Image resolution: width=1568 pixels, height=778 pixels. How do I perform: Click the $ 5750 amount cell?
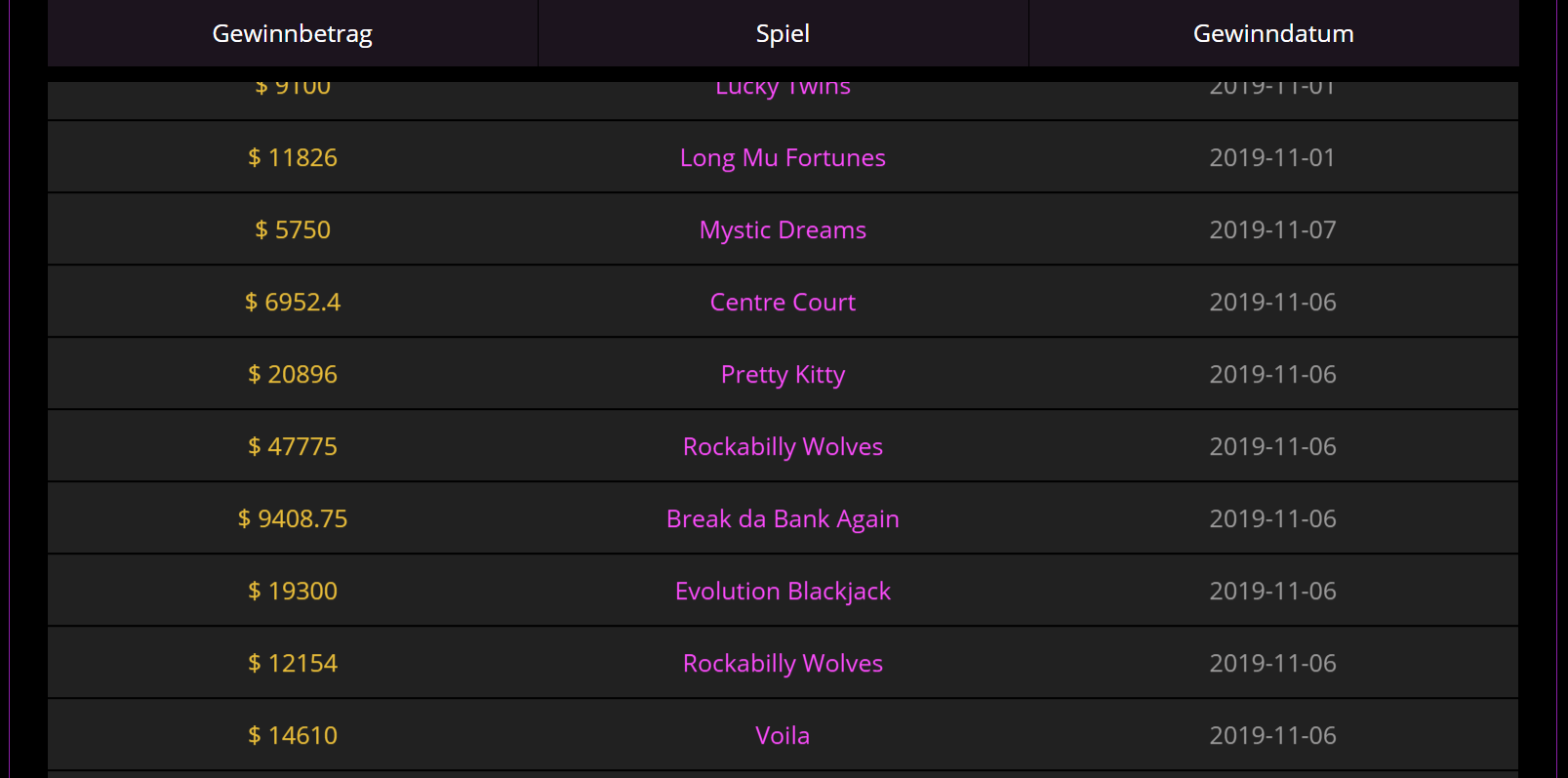tap(293, 230)
